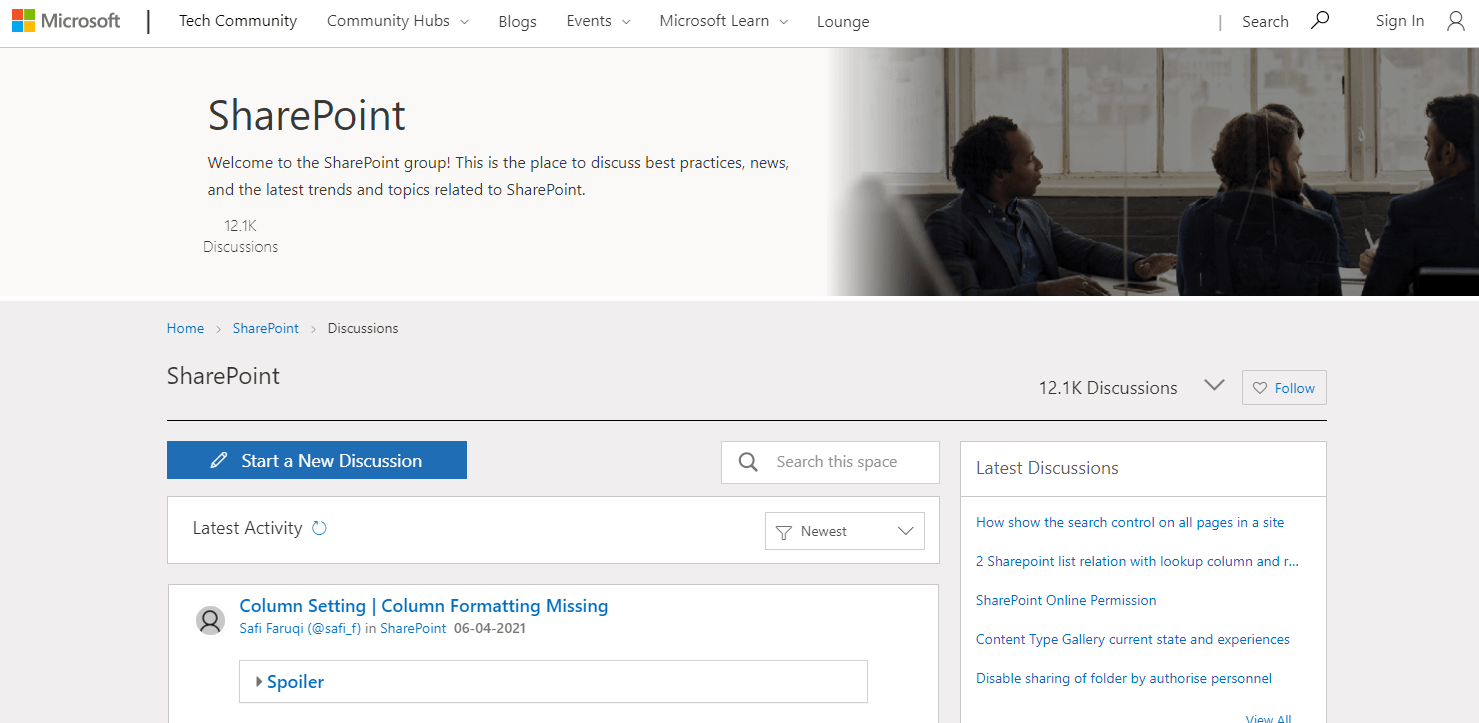Click the SharePoint banner photo
The width and height of the screenshot is (1479, 723).
pyautogui.click(x=1153, y=172)
